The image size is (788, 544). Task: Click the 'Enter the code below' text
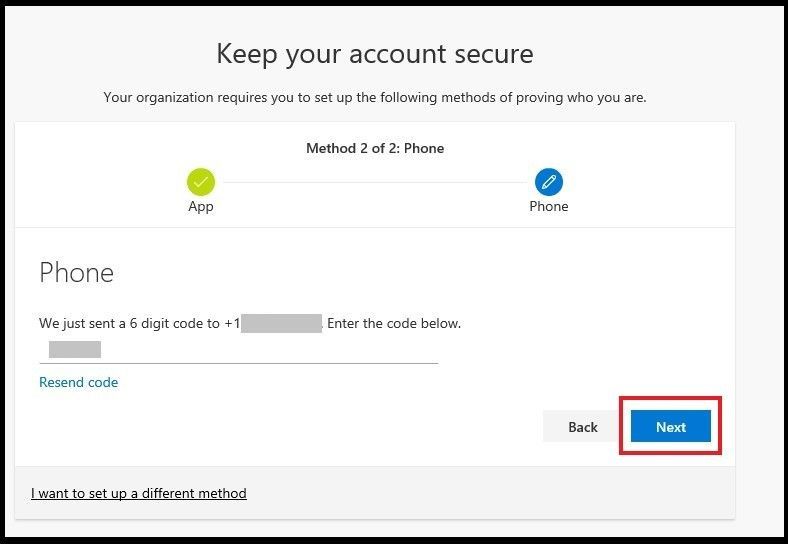(394, 323)
